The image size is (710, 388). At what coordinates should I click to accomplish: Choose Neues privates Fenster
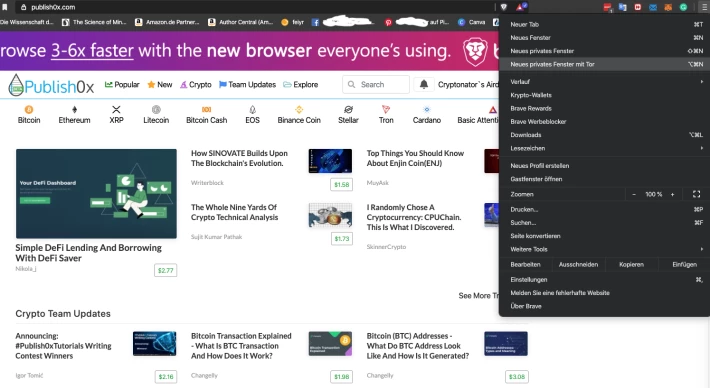tap(604, 51)
